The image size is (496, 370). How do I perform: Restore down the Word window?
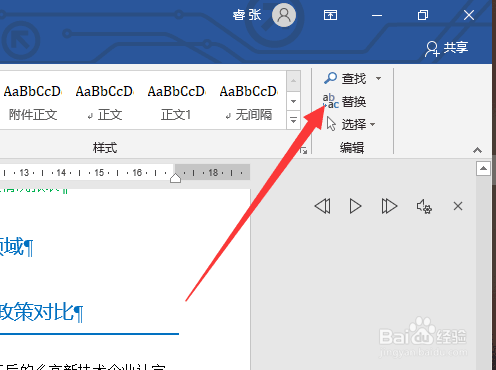[423, 15]
